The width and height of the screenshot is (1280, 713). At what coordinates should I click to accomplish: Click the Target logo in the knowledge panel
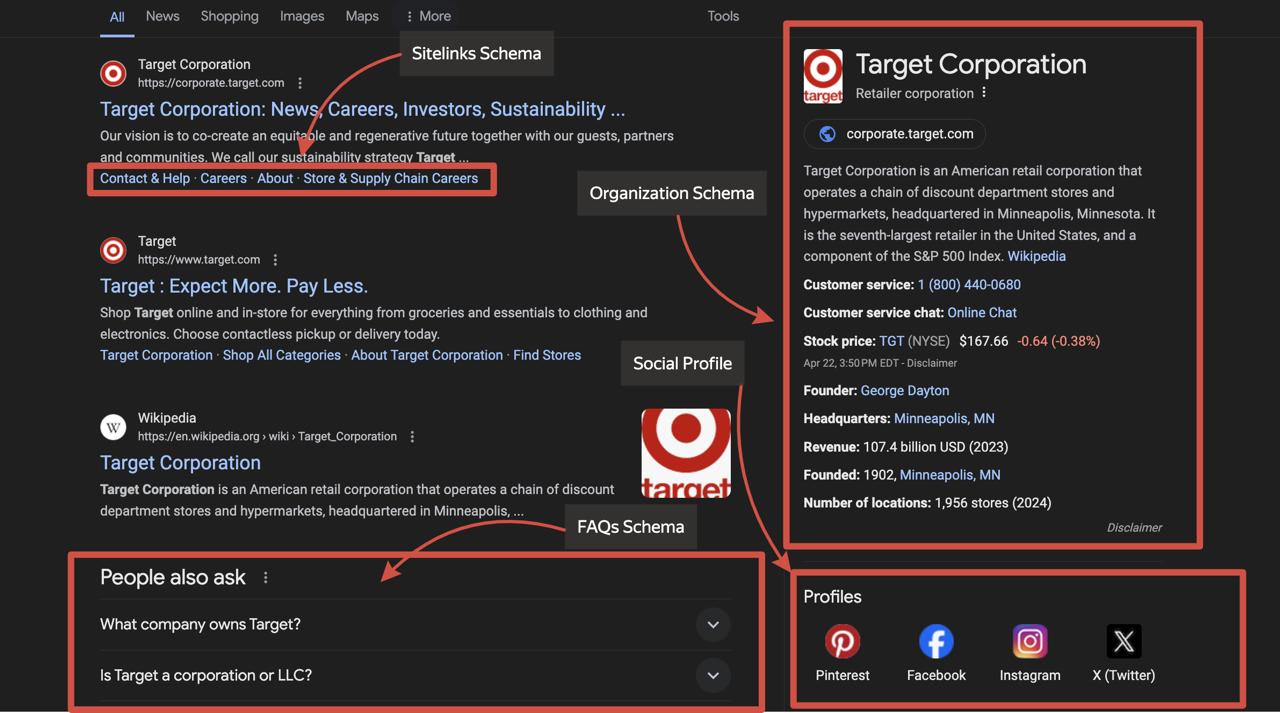pos(823,75)
